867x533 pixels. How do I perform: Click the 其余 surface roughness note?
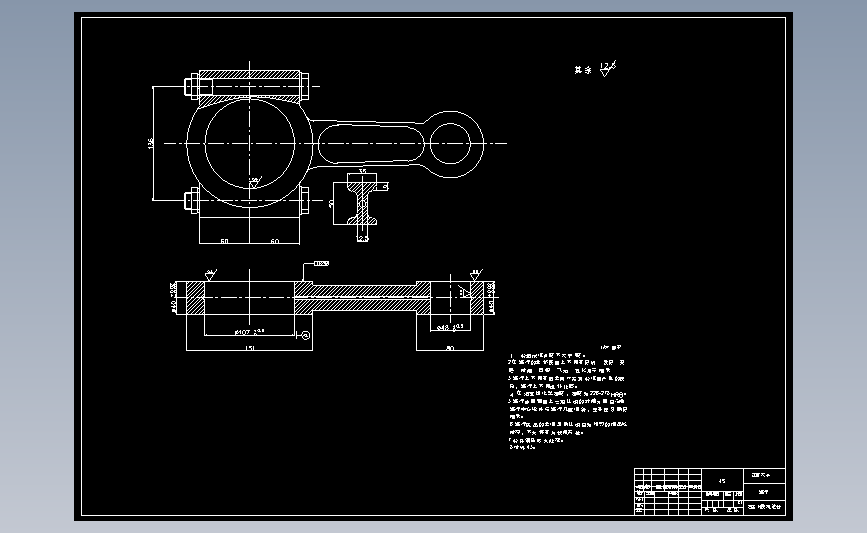tap(595, 69)
